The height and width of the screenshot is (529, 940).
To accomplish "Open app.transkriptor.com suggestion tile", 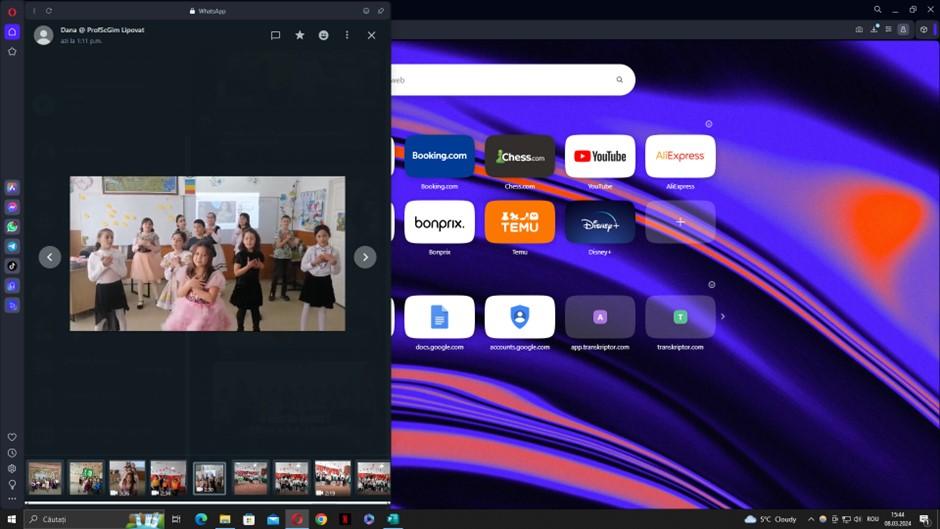I will tap(600, 317).
